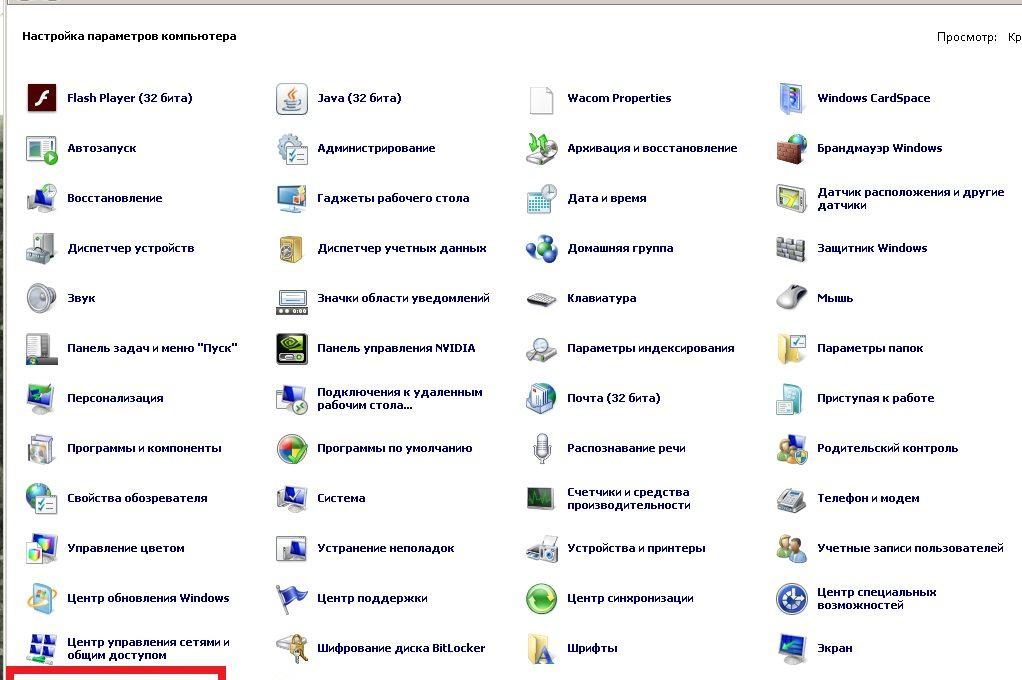Open the Гаджеты рабочего стола icon

click(292, 198)
